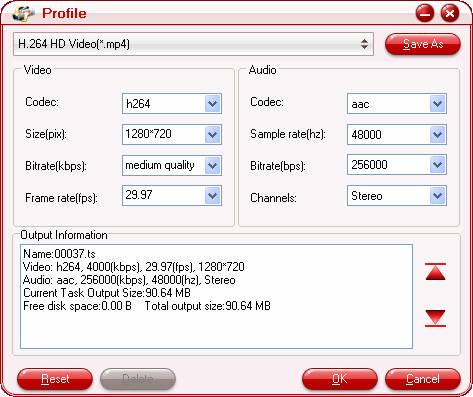
Task: Open the H.264 HD Video profile dropdown
Action: pyautogui.click(x=193, y=44)
